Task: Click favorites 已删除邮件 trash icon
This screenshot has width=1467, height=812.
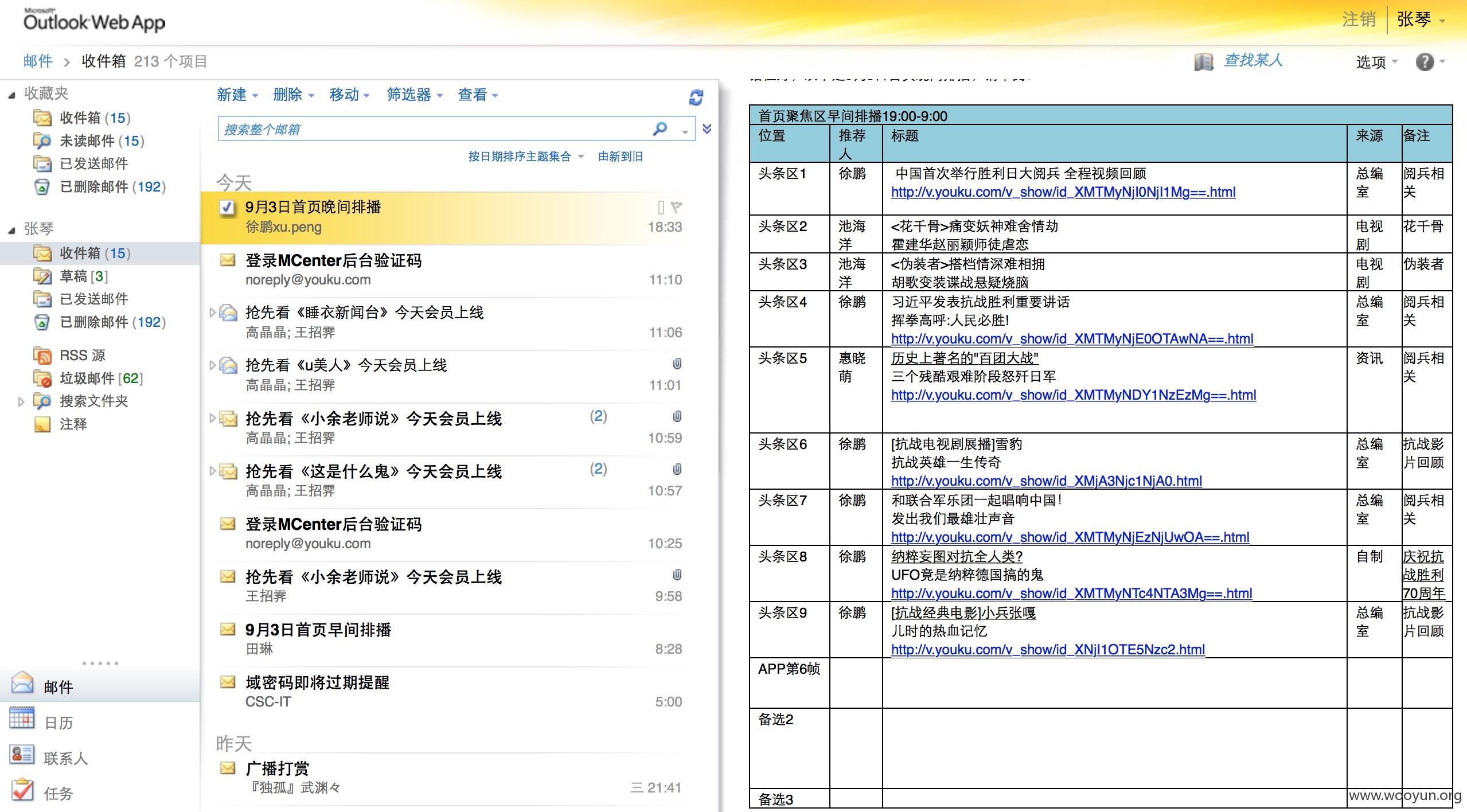Action: click(42, 186)
